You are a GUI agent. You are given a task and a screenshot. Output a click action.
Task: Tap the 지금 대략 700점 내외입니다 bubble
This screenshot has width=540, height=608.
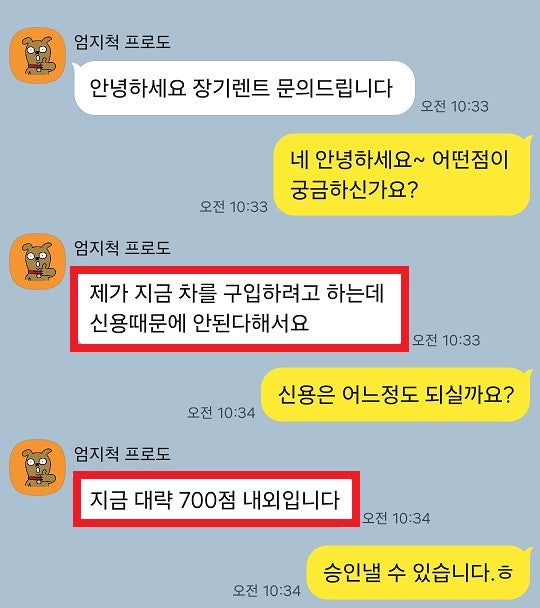216,499
